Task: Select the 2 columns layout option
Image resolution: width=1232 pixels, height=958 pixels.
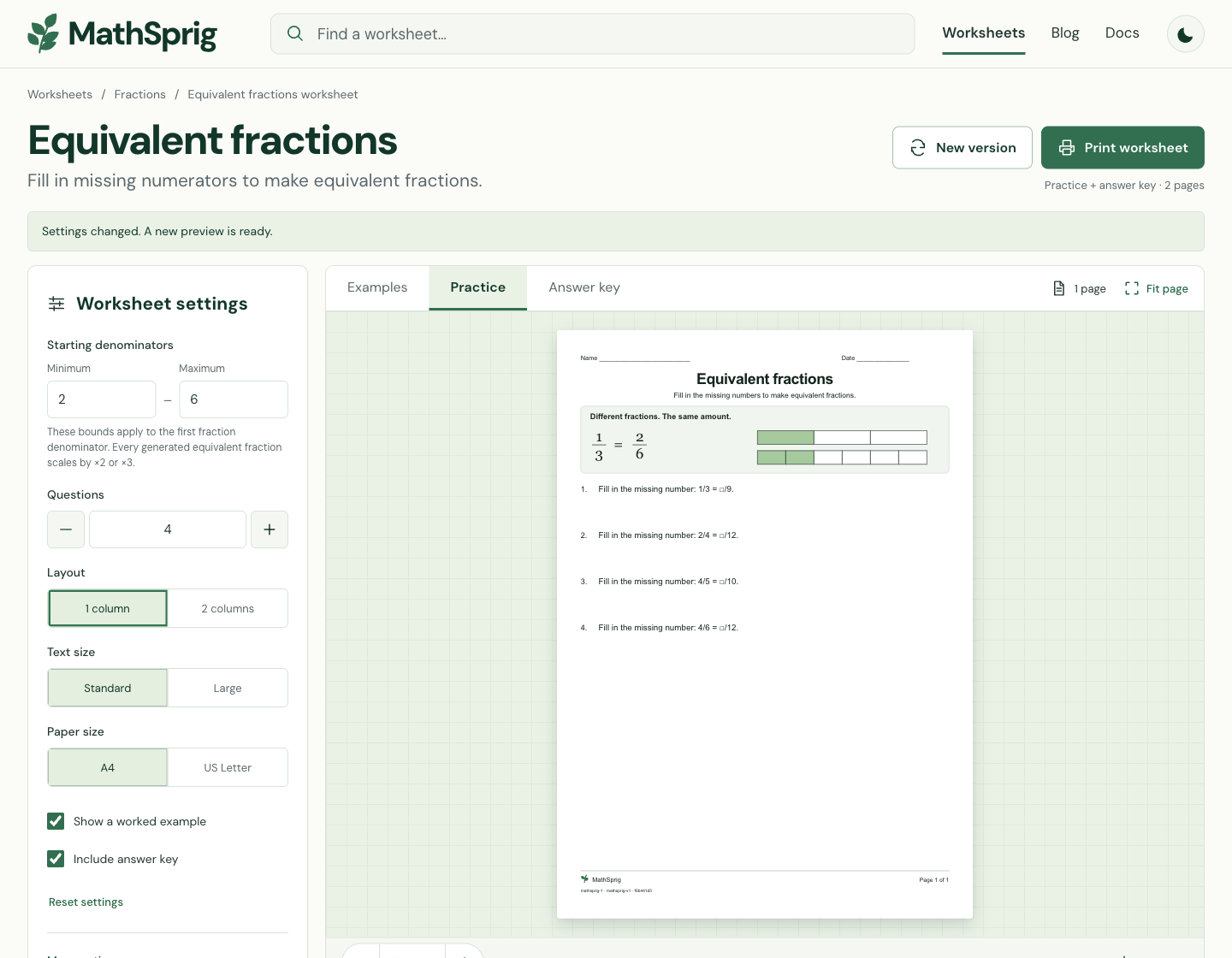Action: (228, 608)
